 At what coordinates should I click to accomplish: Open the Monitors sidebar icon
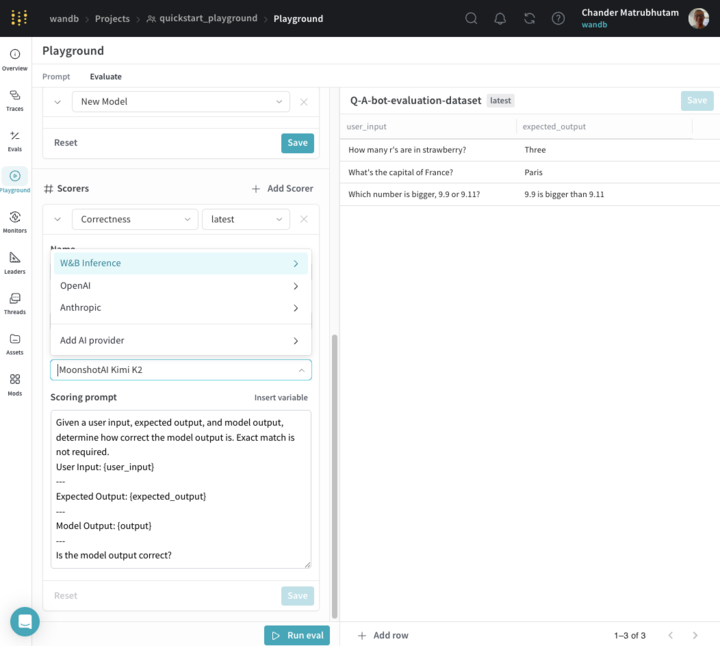tap(15, 221)
